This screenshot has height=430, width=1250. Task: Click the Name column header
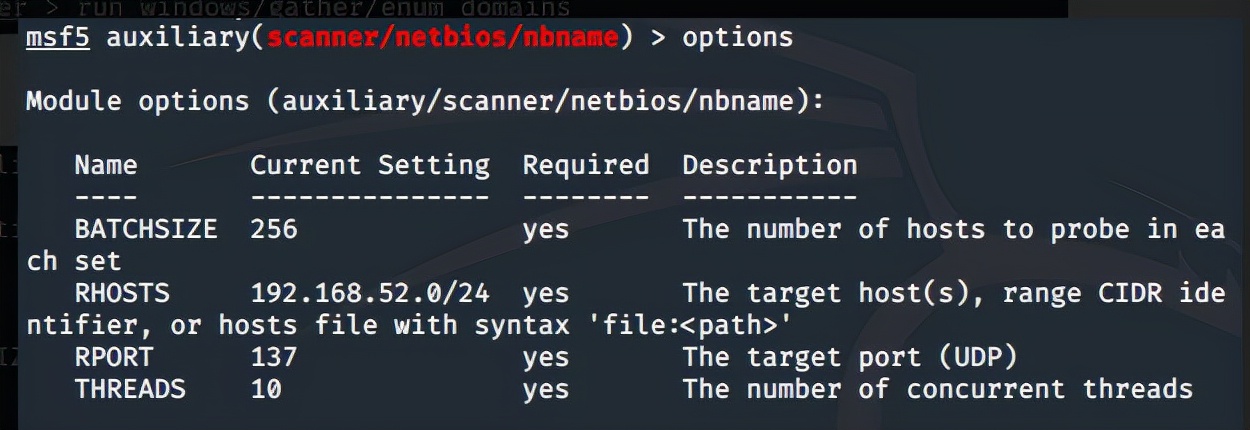pyautogui.click(x=105, y=165)
